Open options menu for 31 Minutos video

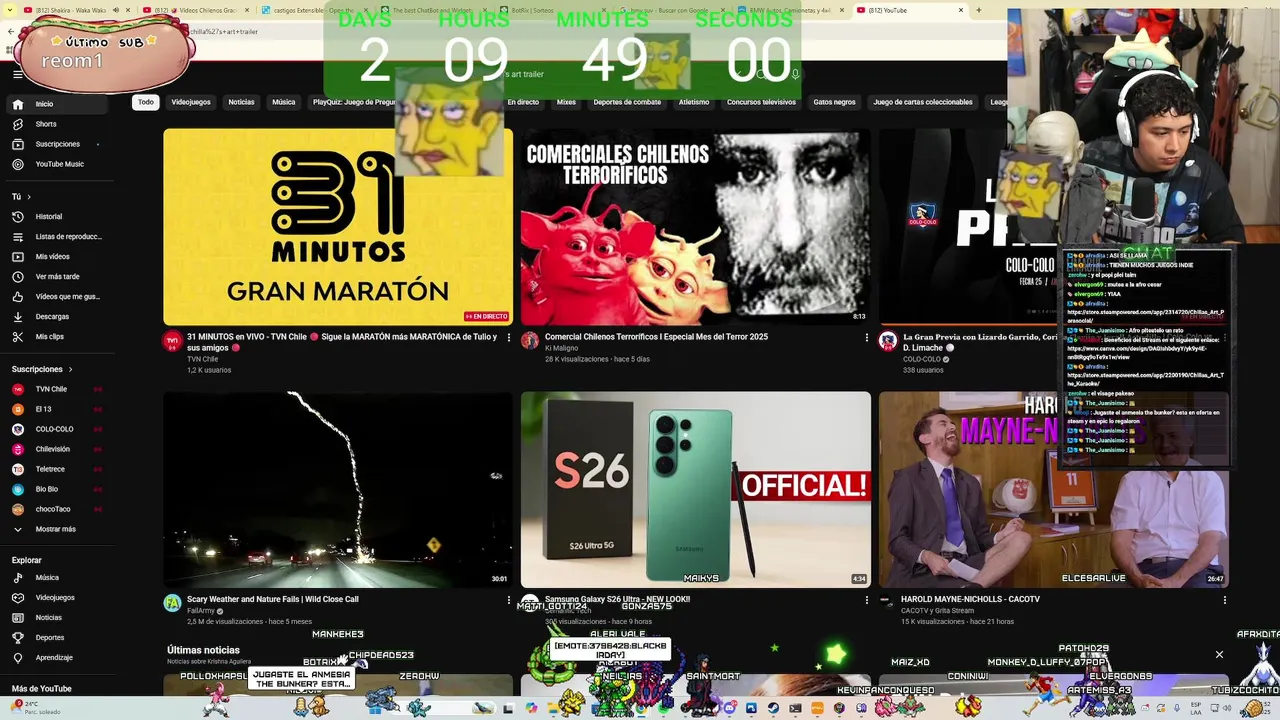[x=508, y=338]
